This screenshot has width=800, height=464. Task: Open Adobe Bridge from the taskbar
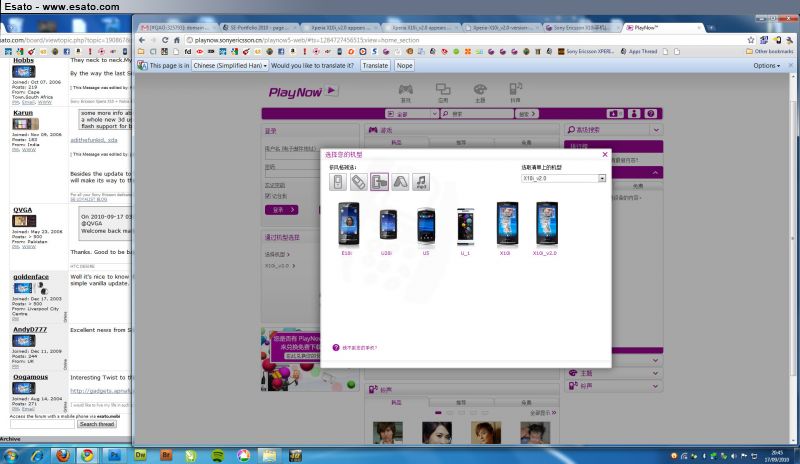166,455
